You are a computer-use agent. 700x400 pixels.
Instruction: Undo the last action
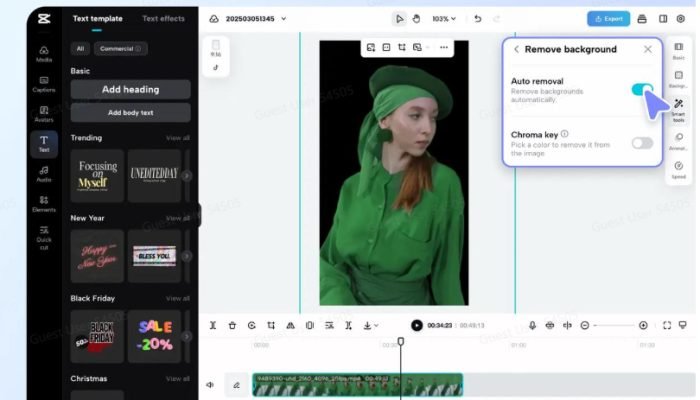click(x=478, y=19)
